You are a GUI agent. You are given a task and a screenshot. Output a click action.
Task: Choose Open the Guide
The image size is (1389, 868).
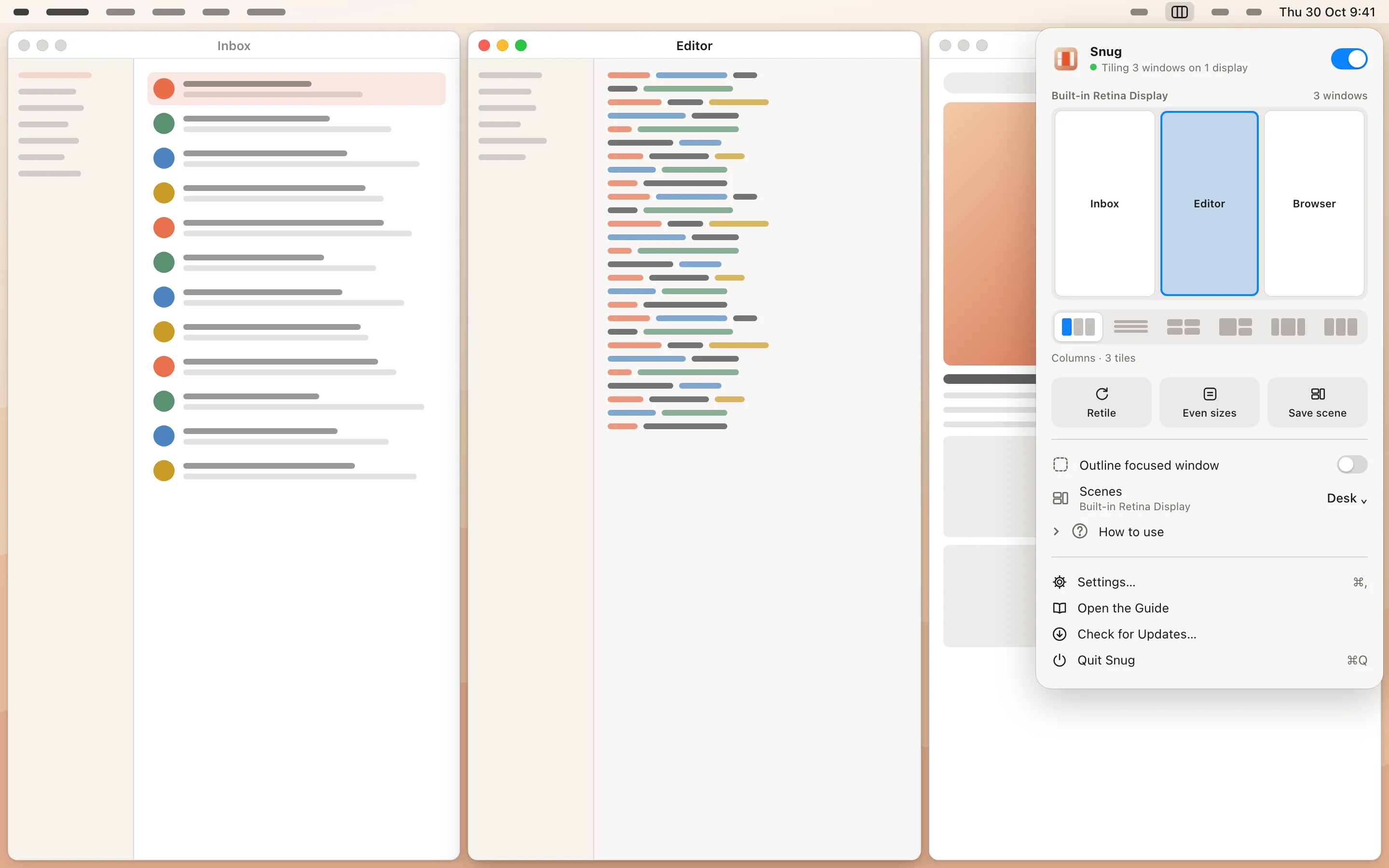click(1210, 608)
